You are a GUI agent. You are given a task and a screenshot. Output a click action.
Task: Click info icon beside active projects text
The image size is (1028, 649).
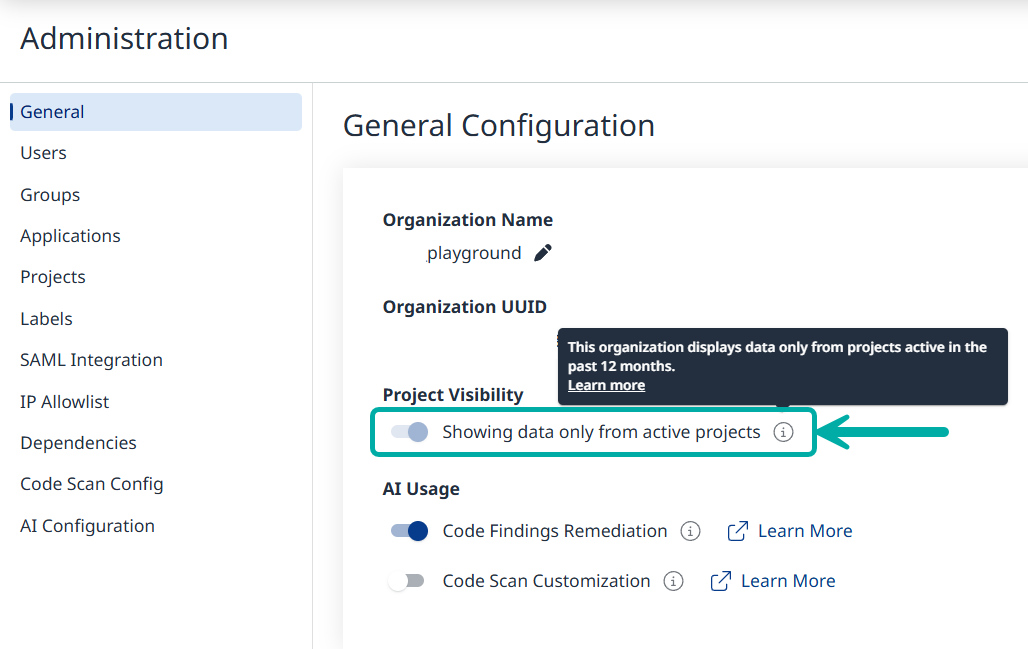click(x=784, y=432)
